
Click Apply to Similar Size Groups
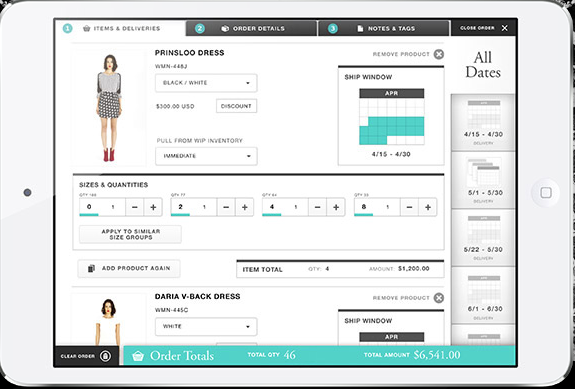pyautogui.click(x=130, y=234)
